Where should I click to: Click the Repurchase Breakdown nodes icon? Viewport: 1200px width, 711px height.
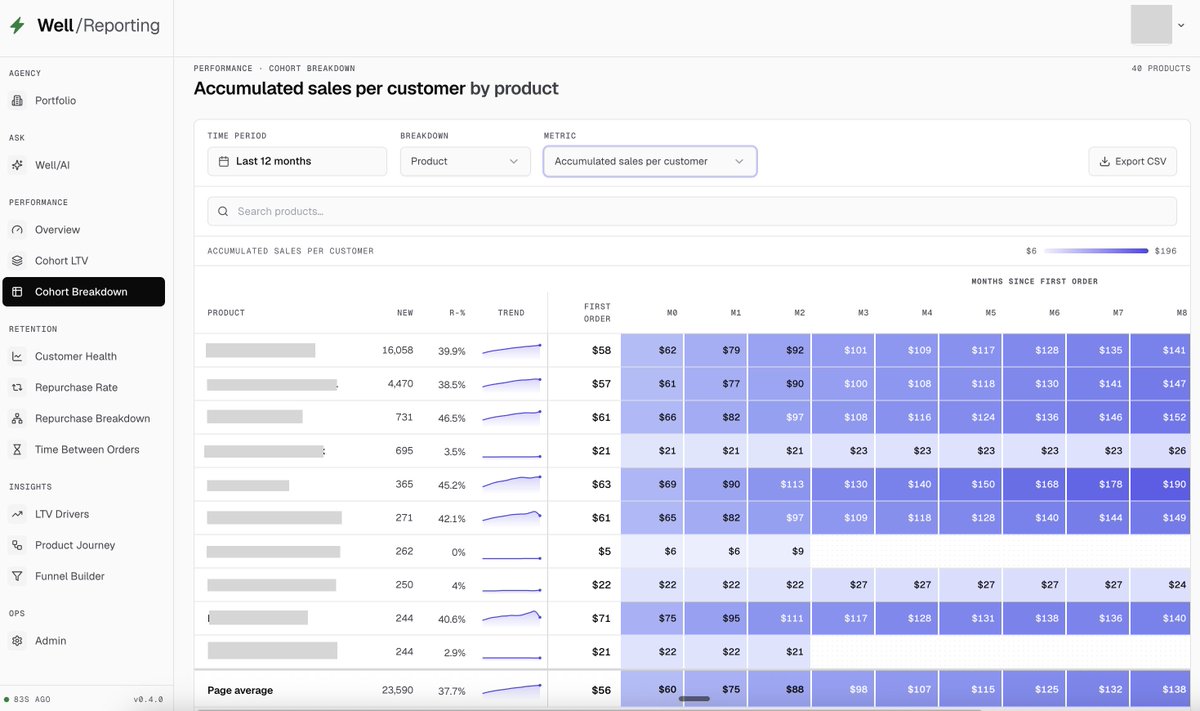tap(16, 419)
